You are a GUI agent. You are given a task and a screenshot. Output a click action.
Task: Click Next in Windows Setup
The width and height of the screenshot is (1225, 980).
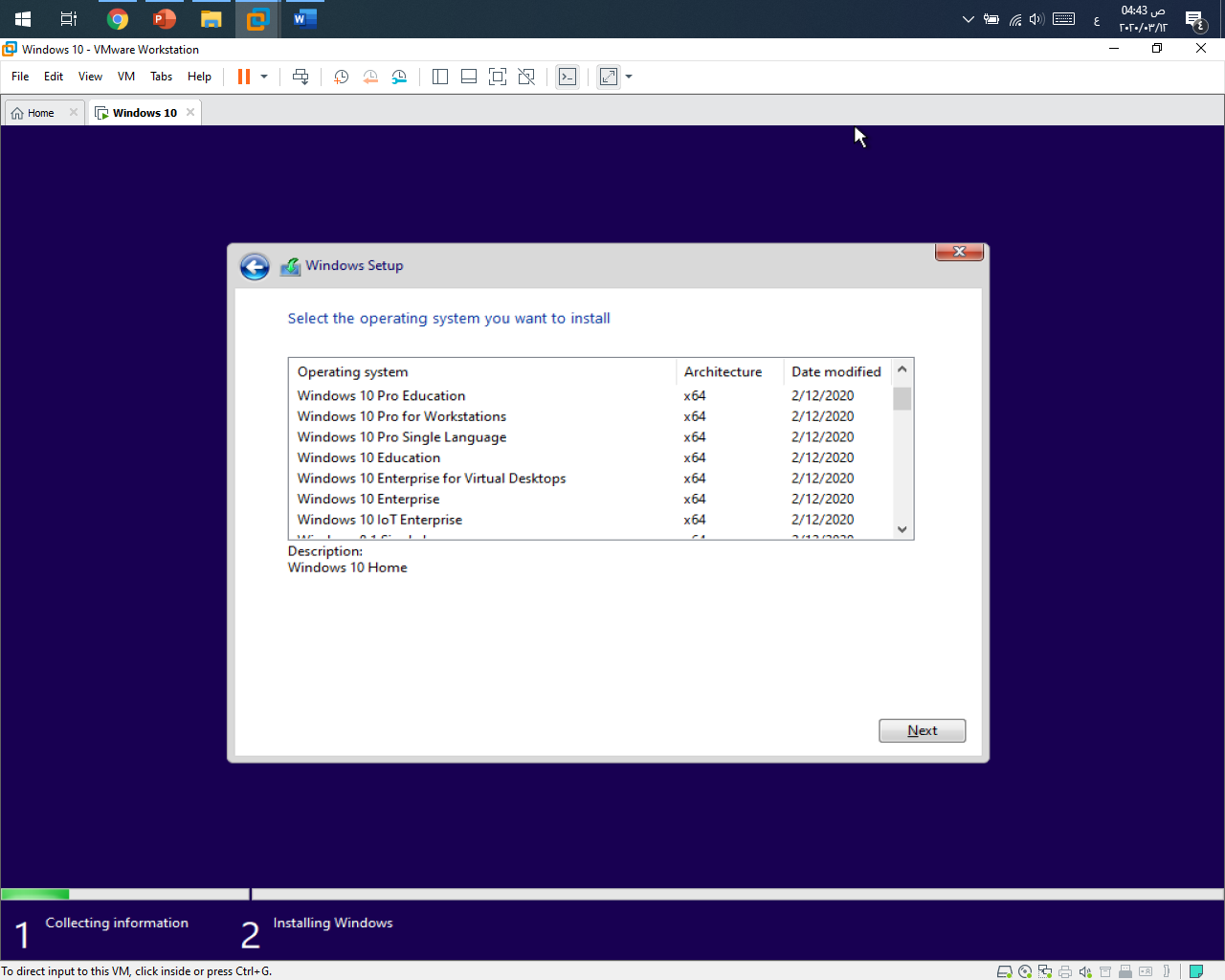923,730
